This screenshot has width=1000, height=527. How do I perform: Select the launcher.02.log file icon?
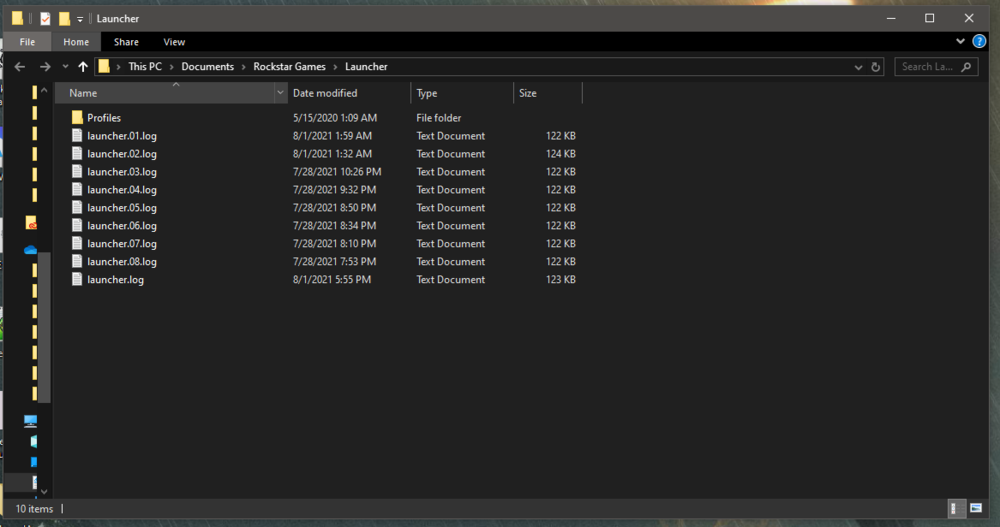(x=77, y=153)
